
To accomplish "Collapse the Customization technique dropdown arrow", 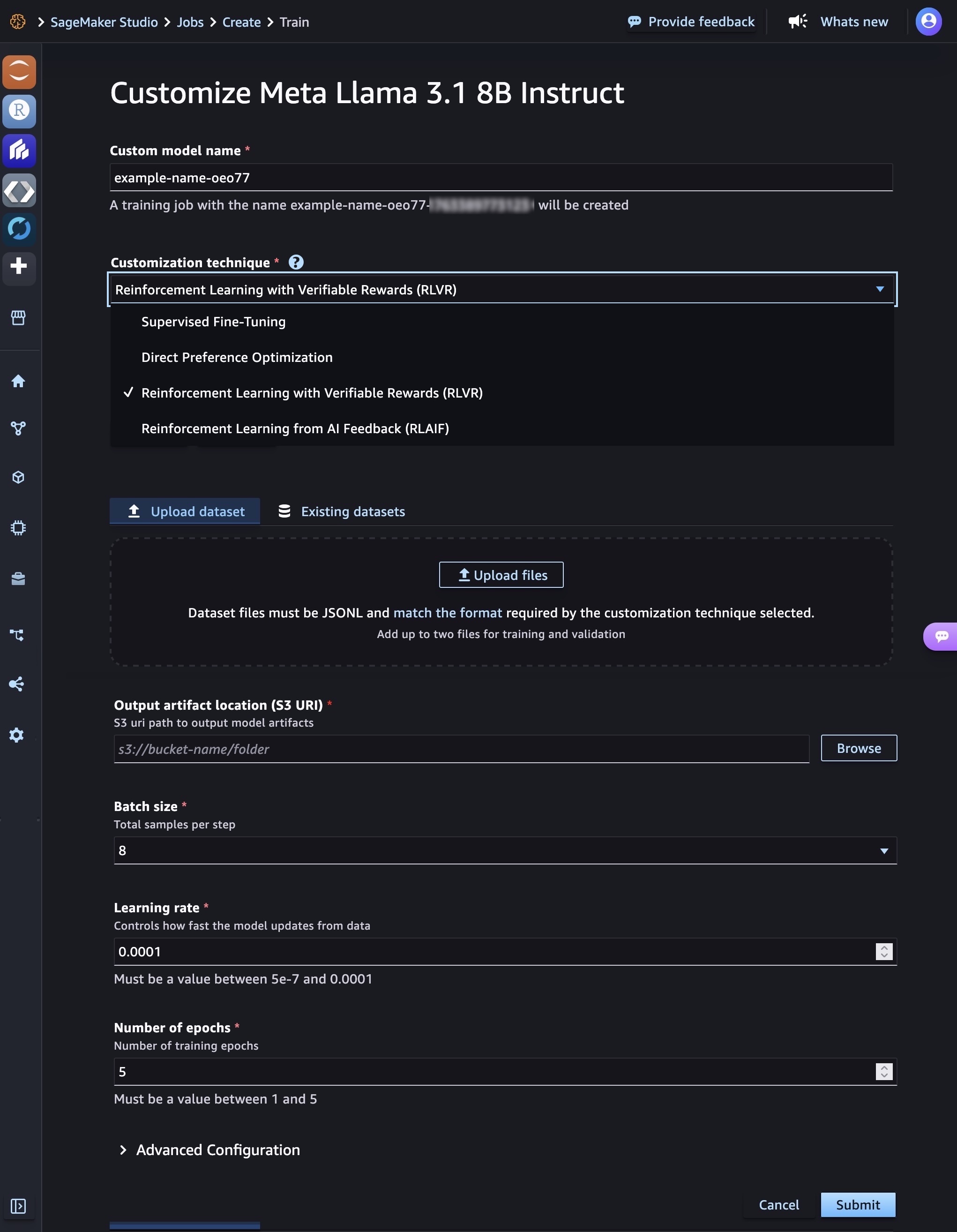I will pos(880,289).
